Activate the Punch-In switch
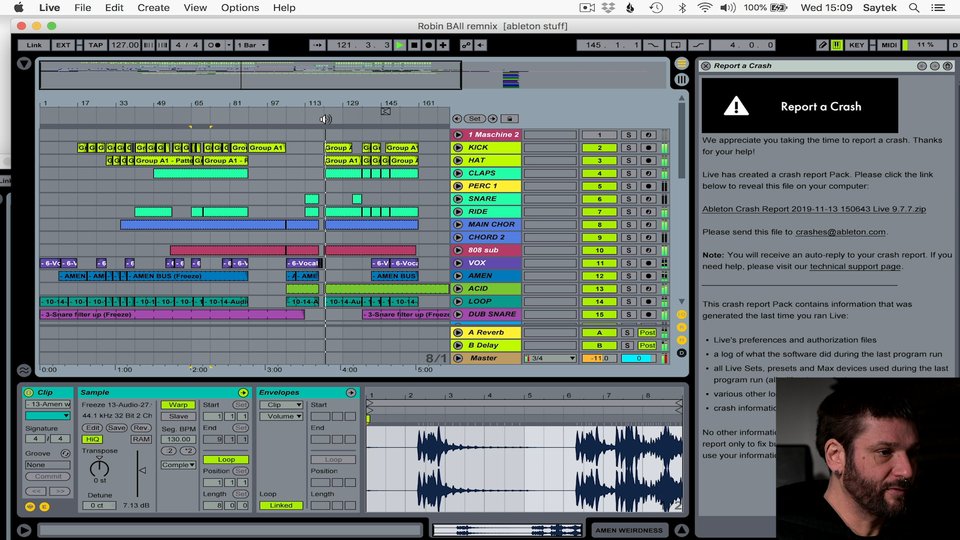The height and width of the screenshot is (540, 960). tap(654, 45)
